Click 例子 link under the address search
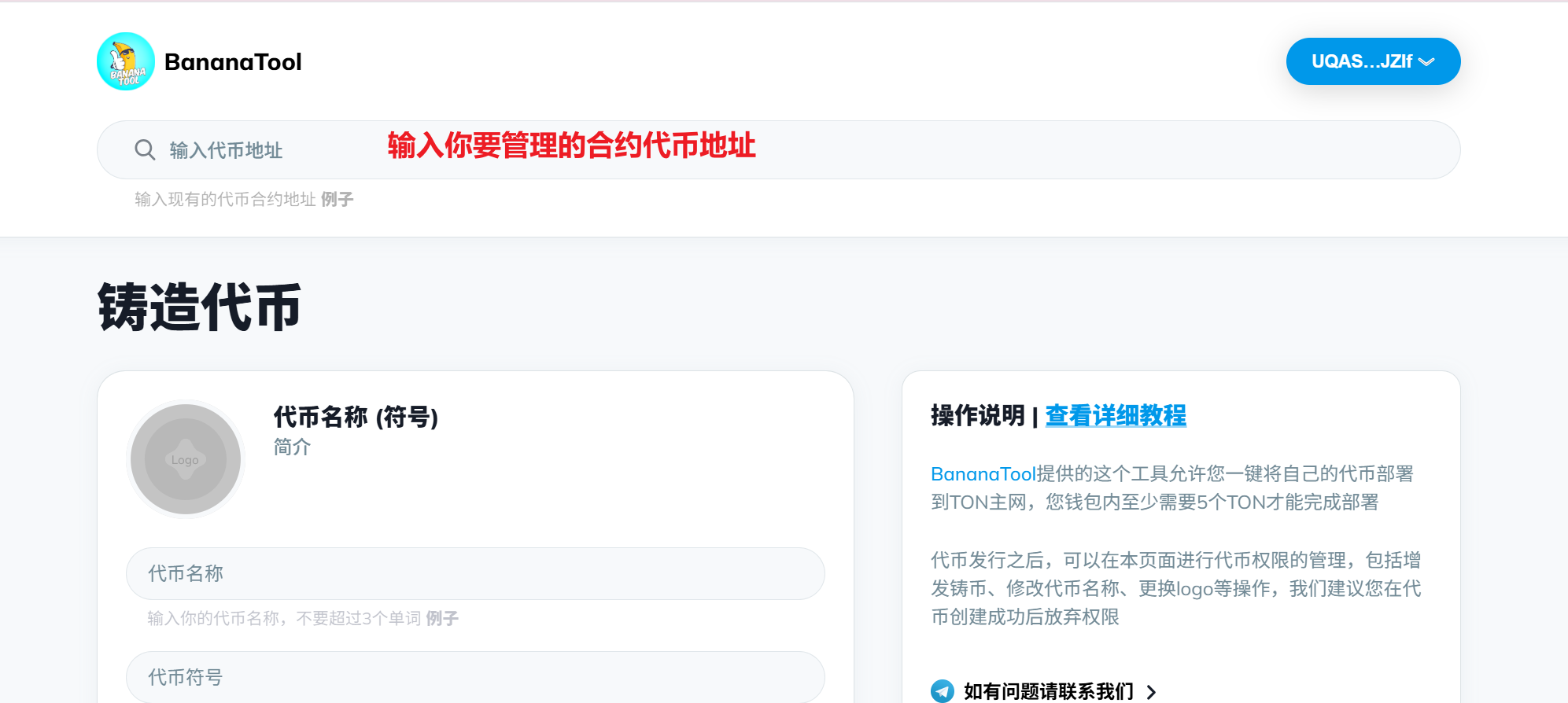This screenshot has width=1568, height=703. click(337, 200)
